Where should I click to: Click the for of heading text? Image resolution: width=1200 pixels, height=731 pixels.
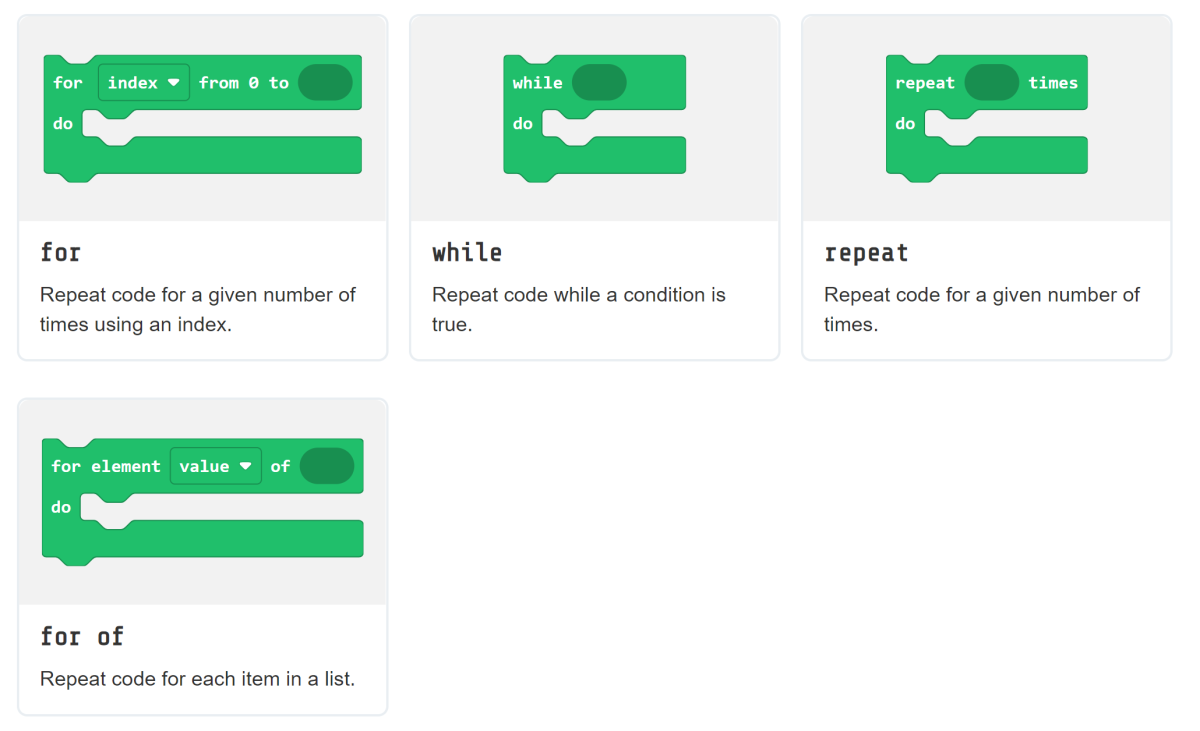tap(82, 637)
